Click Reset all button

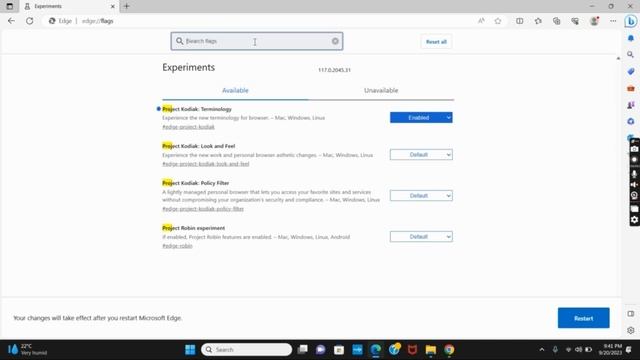pyautogui.click(x=436, y=42)
